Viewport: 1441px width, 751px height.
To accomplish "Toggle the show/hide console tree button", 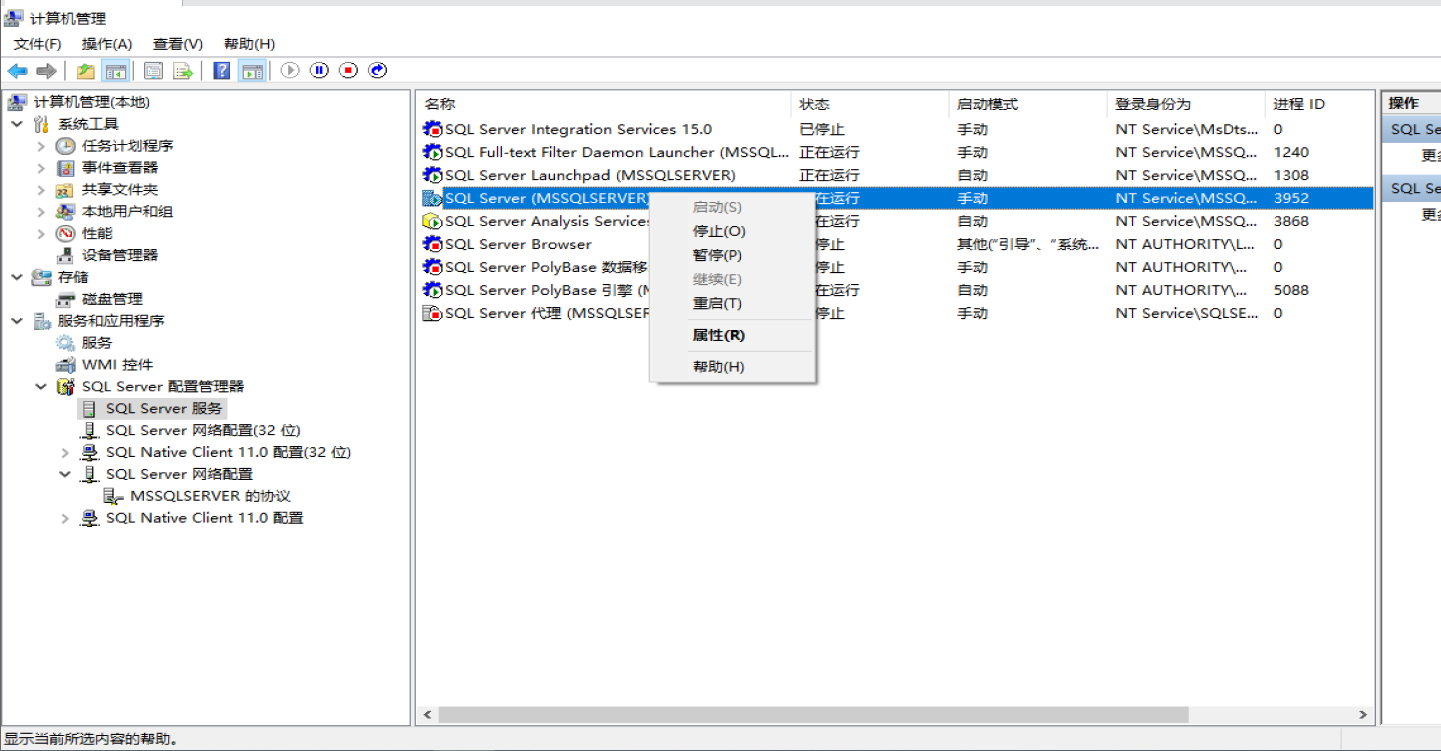I will click(x=116, y=71).
